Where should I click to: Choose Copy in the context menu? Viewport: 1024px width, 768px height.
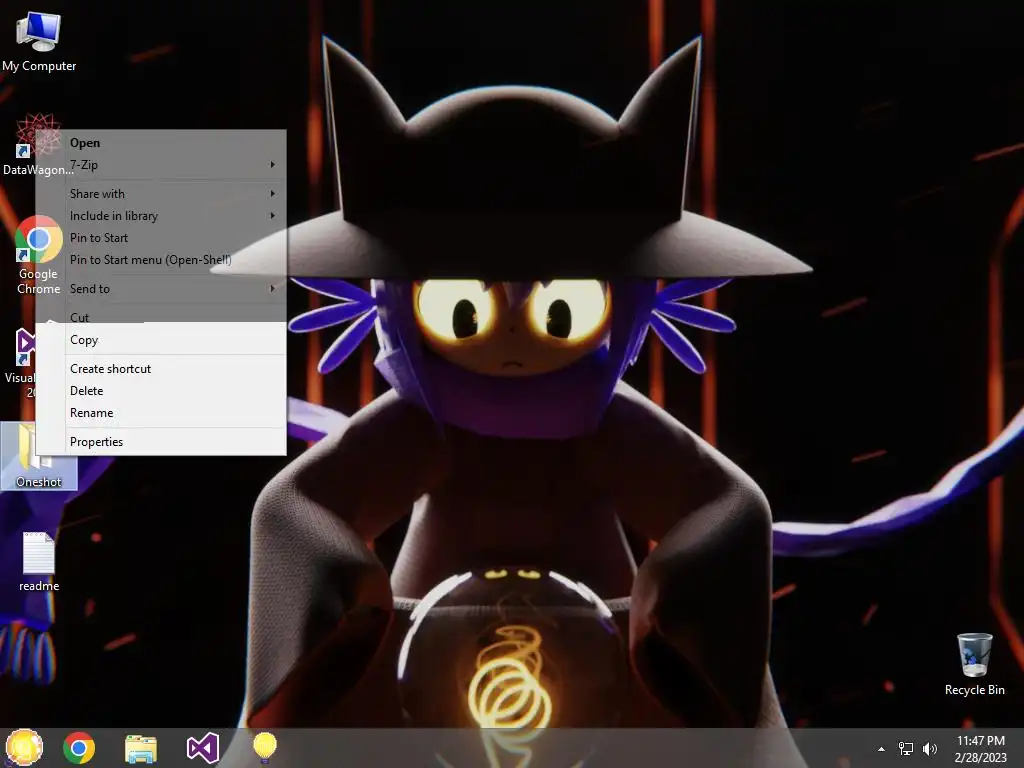click(161, 340)
